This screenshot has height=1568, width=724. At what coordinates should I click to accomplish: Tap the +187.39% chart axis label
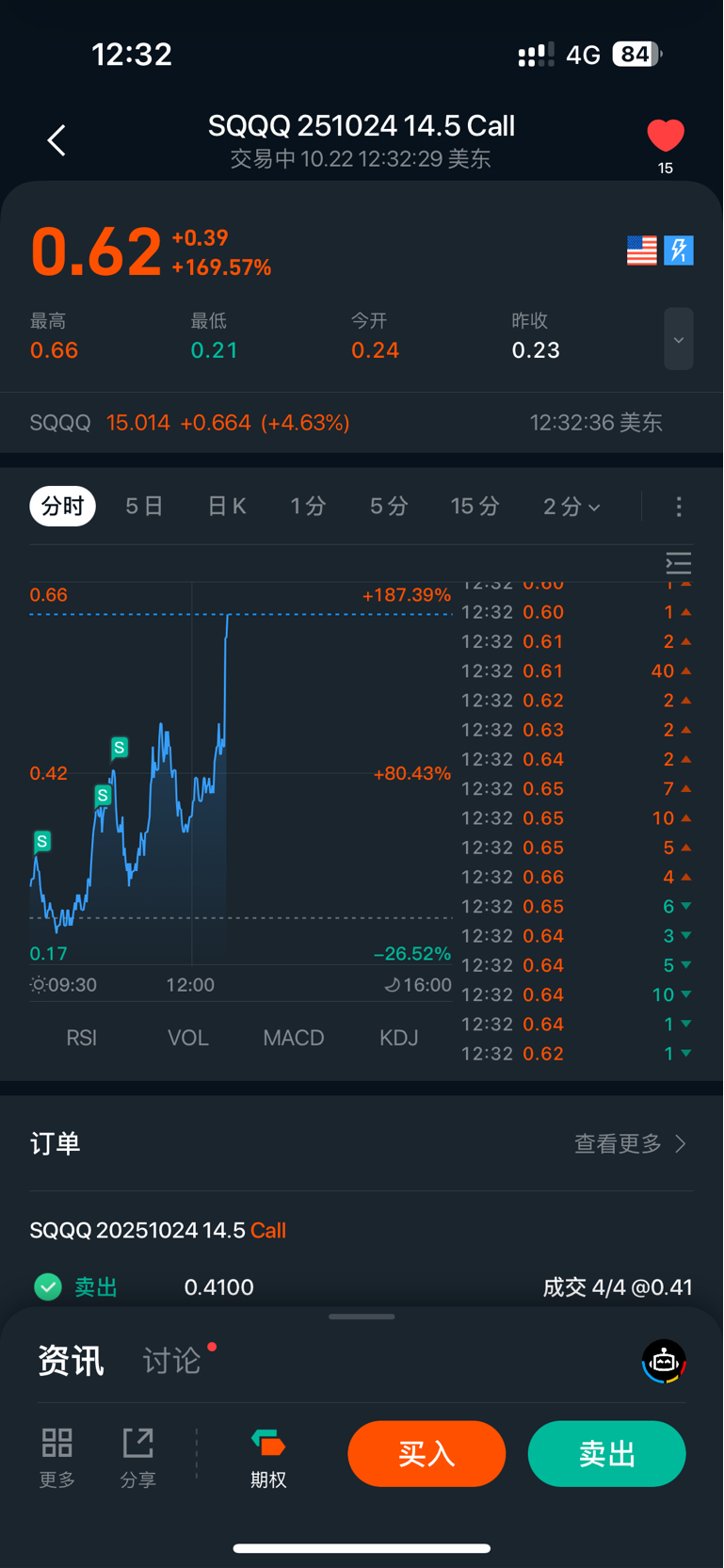tap(407, 595)
